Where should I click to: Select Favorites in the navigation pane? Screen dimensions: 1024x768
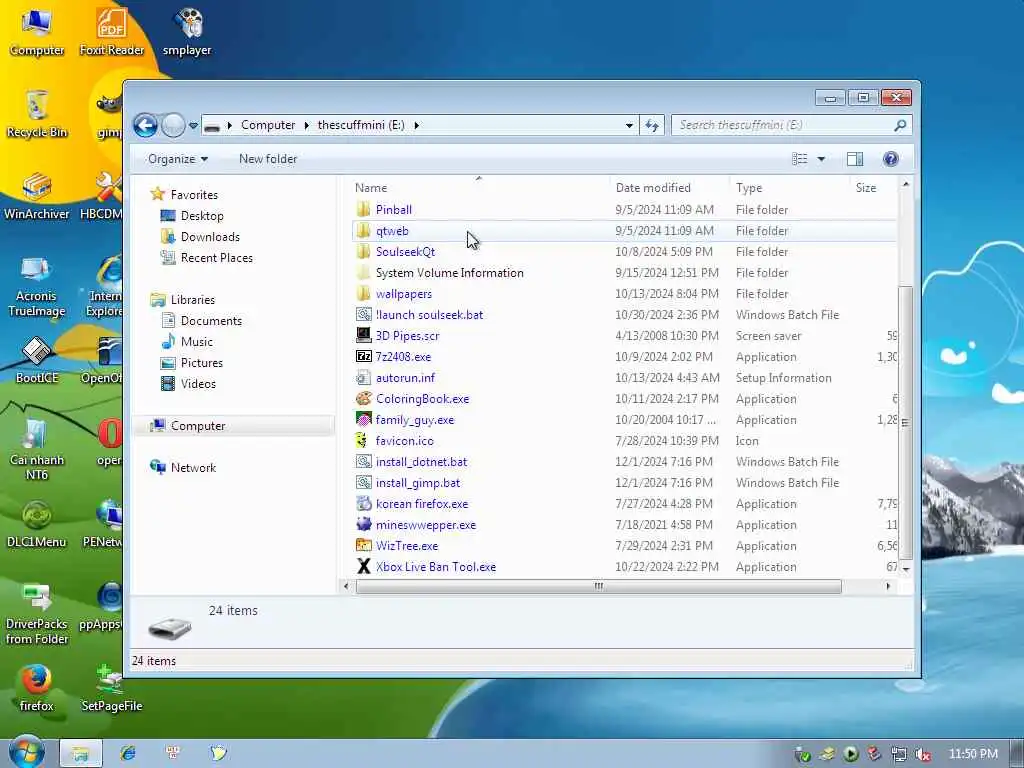pyautogui.click(x=194, y=195)
